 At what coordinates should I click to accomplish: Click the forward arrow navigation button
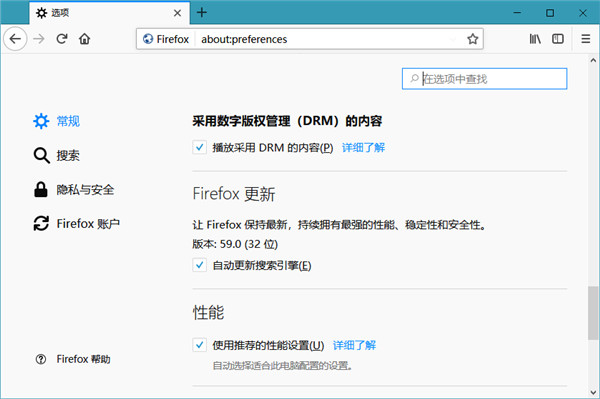(39, 39)
